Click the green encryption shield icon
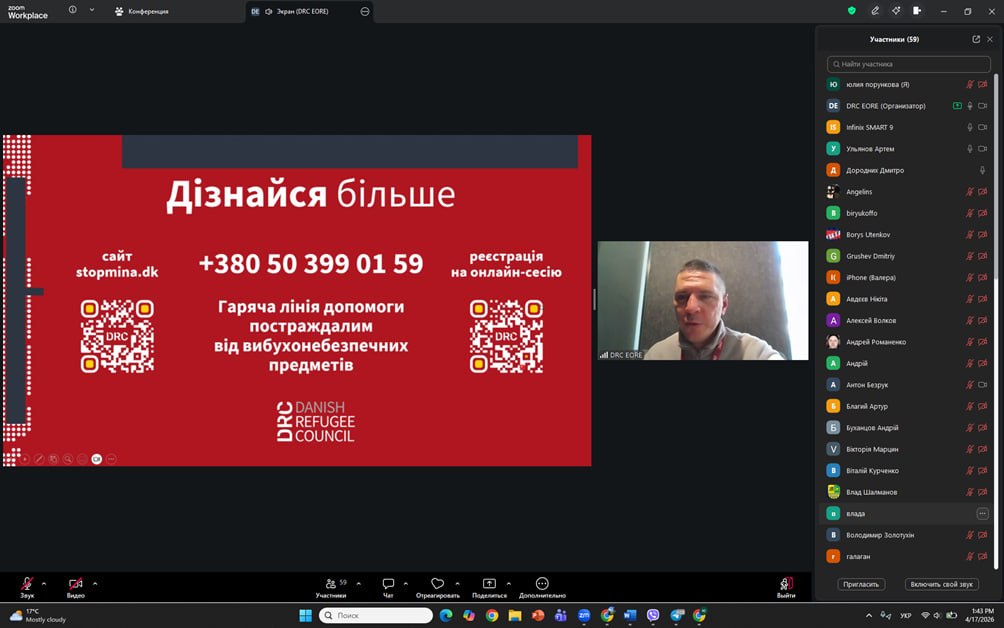Image resolution: width=1004 pixels, height=628 pixels. [851, 11]
